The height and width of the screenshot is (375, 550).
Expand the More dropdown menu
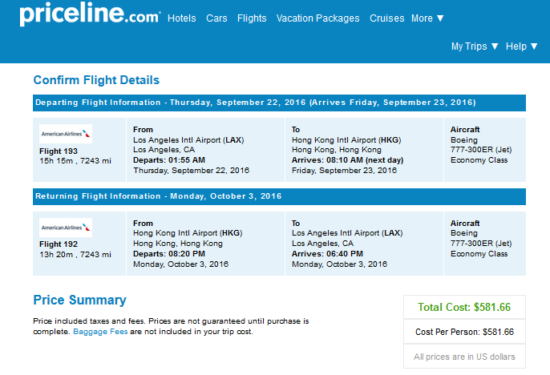428,18
